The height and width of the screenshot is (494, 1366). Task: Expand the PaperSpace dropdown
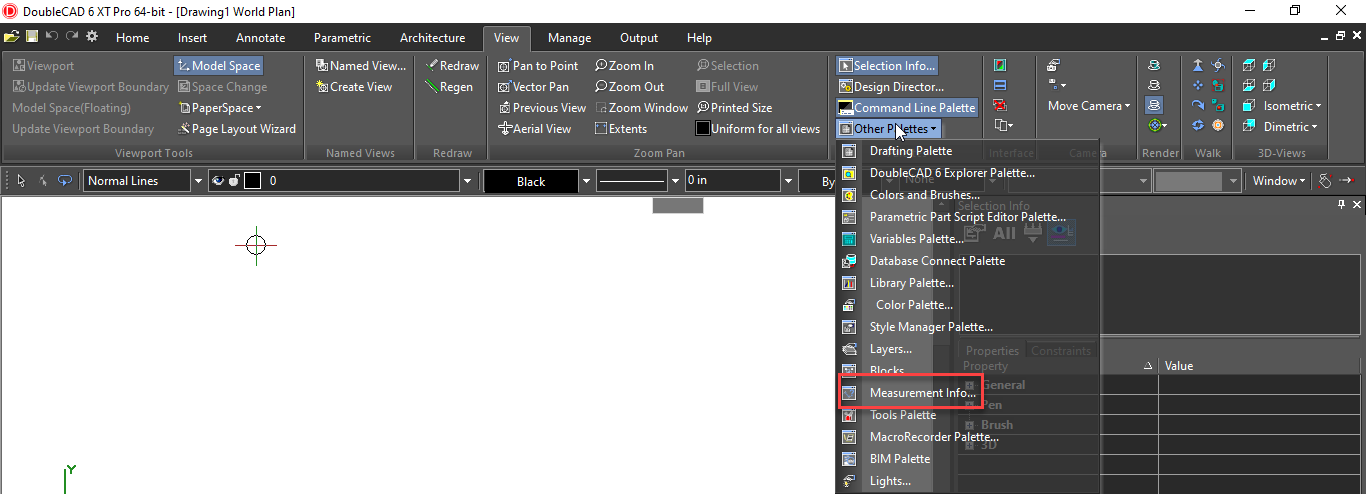tap(258, 108)
